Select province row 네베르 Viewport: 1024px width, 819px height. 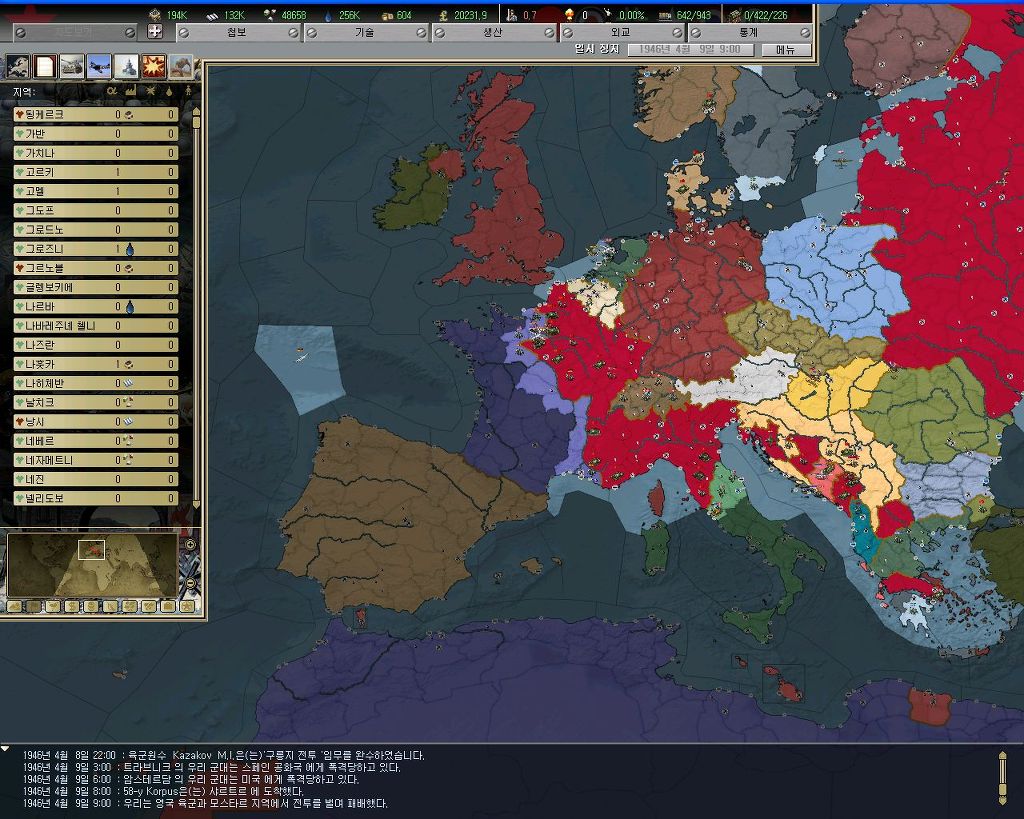click(96, 441)
